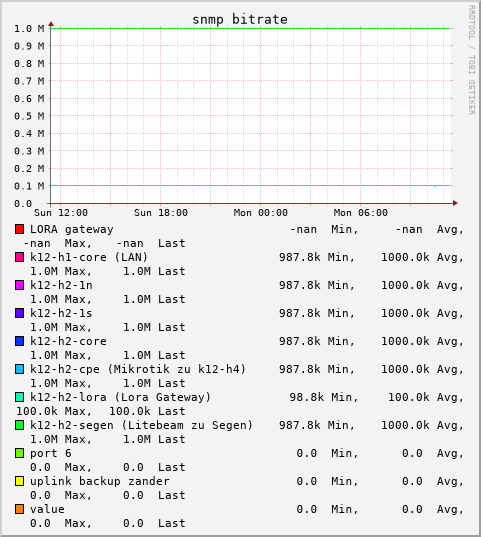Screen dimensions: 481x537
Task: Click the RRDTOOL / TOBI OETIKER watermark
Action: (472, 60)
